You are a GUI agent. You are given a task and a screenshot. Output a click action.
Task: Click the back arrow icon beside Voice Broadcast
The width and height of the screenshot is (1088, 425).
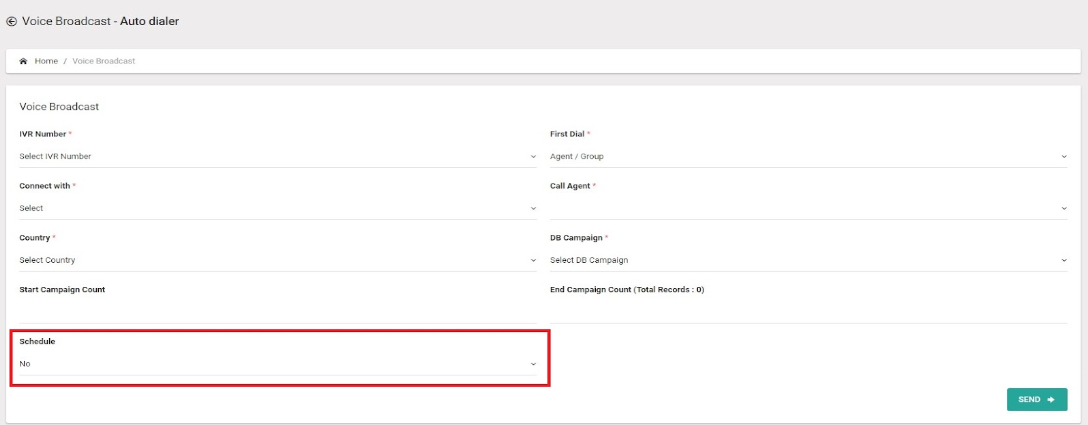(12, 21)
